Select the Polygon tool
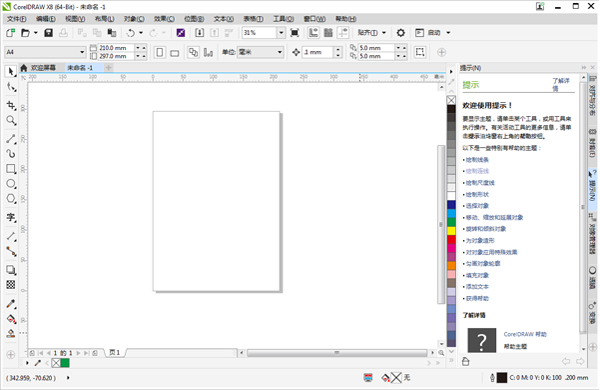 coord(11,199)
